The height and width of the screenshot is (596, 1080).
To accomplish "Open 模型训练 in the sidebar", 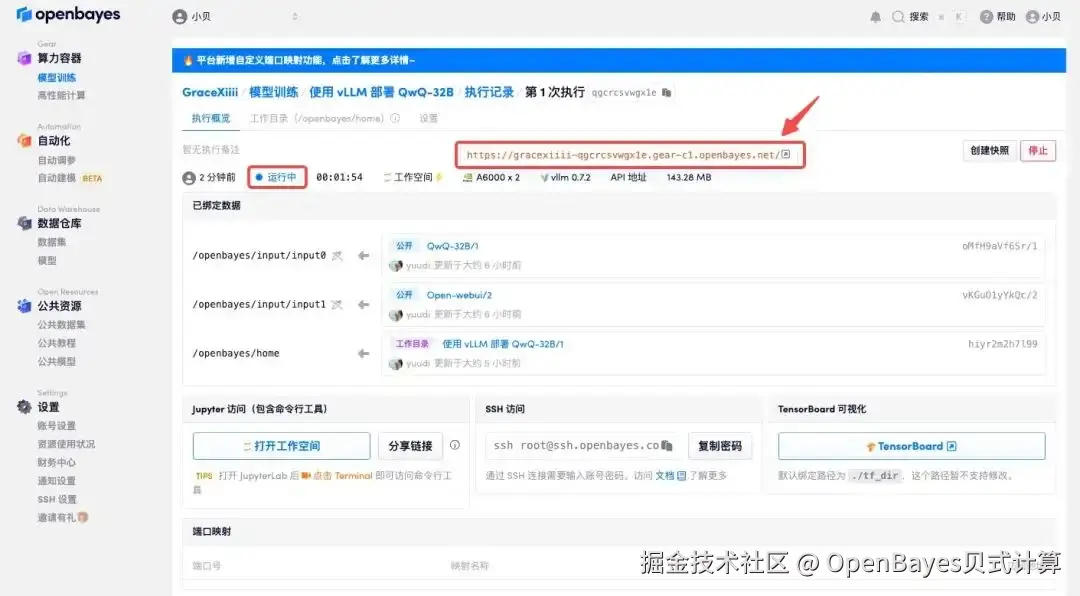I will 56,78.
